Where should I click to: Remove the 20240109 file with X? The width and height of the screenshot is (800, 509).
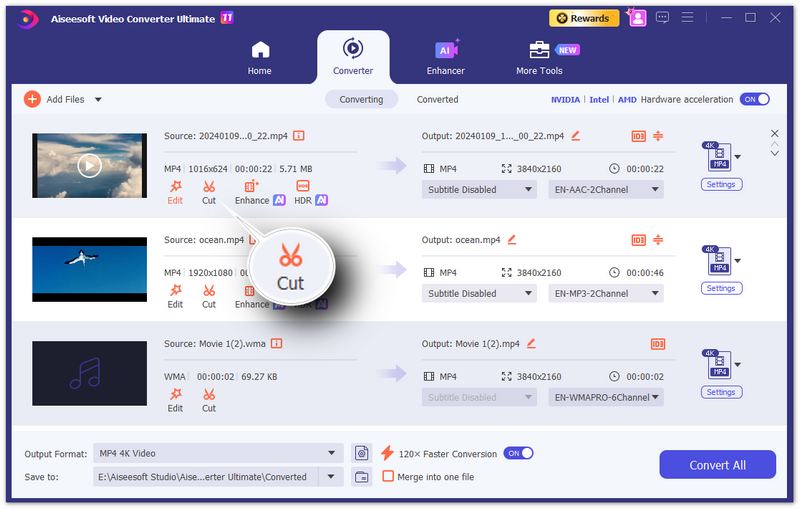[x=774, y=133]
